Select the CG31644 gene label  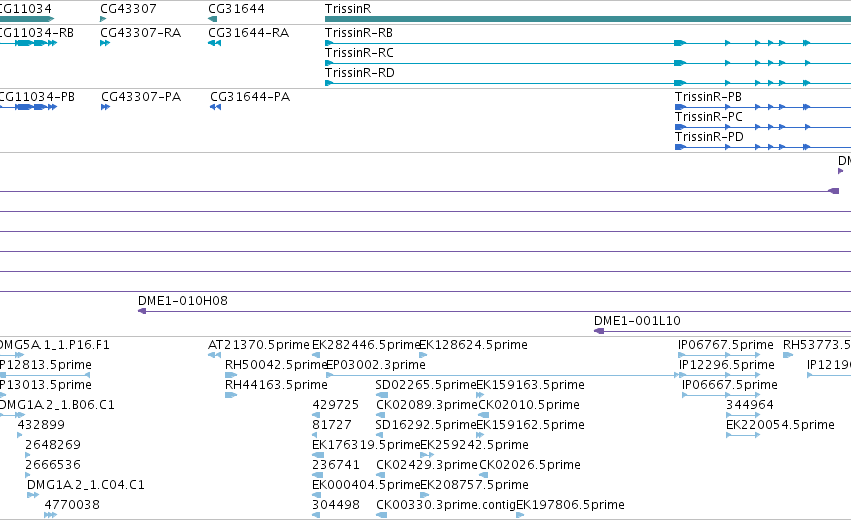[x=236, y=9]
